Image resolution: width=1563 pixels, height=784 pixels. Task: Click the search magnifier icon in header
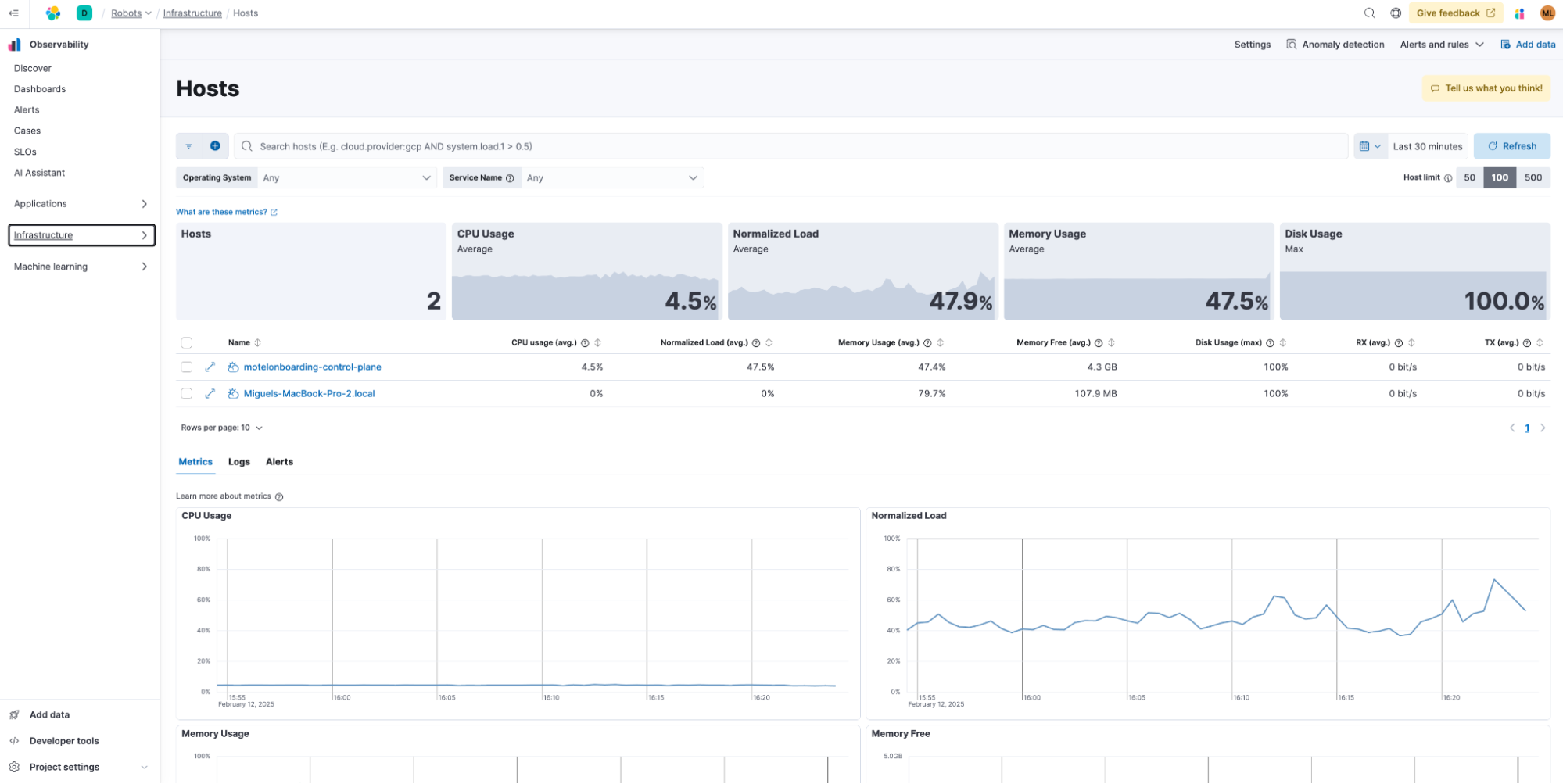pyautogui.click(x=1369, y=13)
